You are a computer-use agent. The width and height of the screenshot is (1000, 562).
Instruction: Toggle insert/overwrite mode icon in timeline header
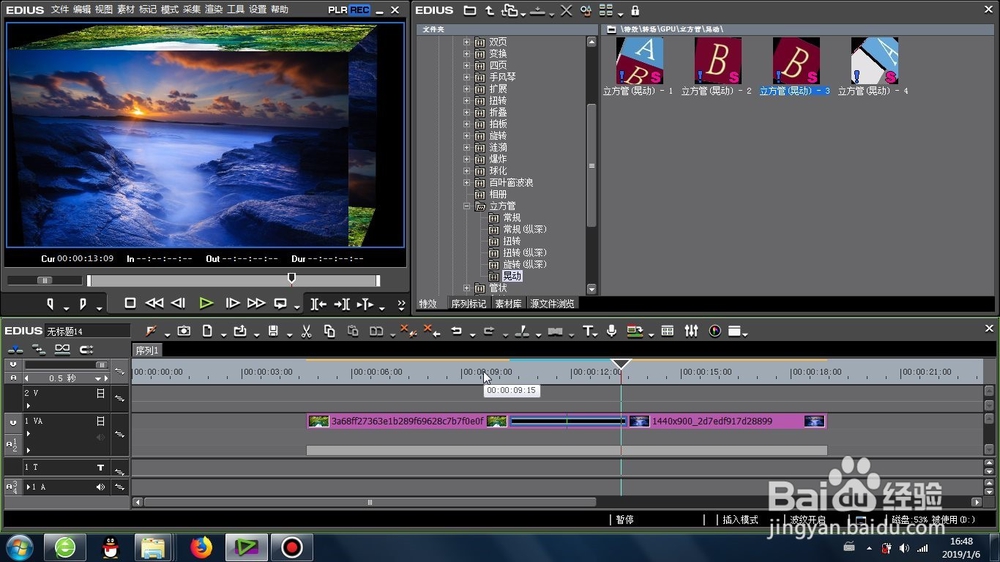[15, 349]
